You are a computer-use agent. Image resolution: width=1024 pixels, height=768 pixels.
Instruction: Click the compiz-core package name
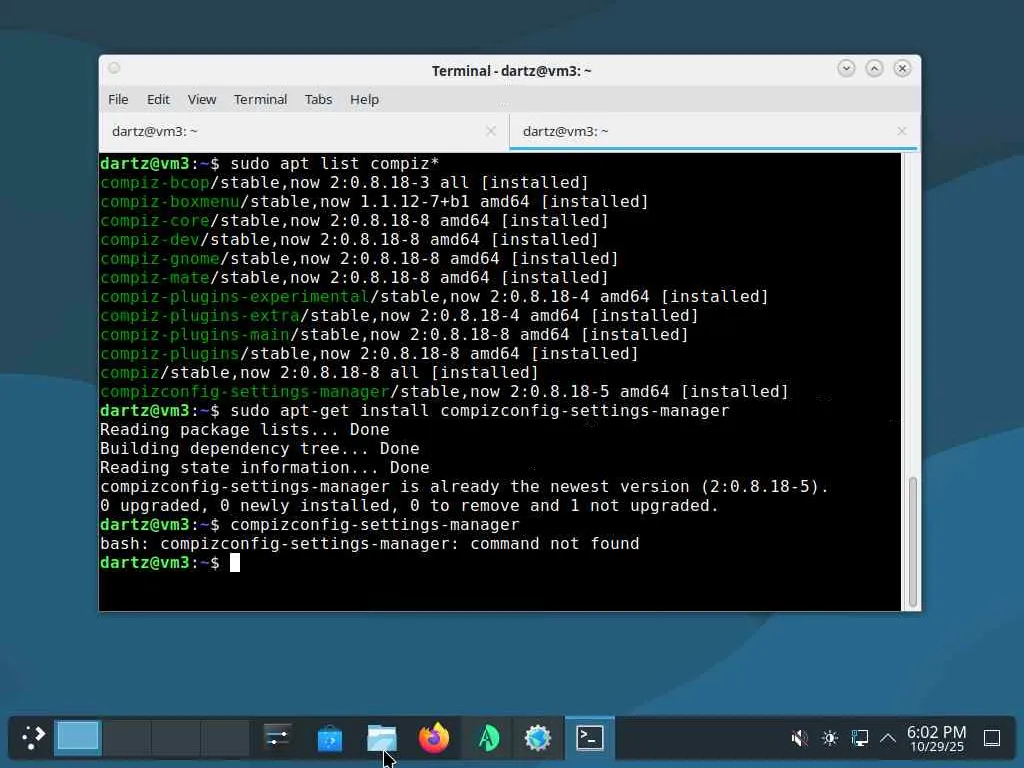tap(155, 220)
